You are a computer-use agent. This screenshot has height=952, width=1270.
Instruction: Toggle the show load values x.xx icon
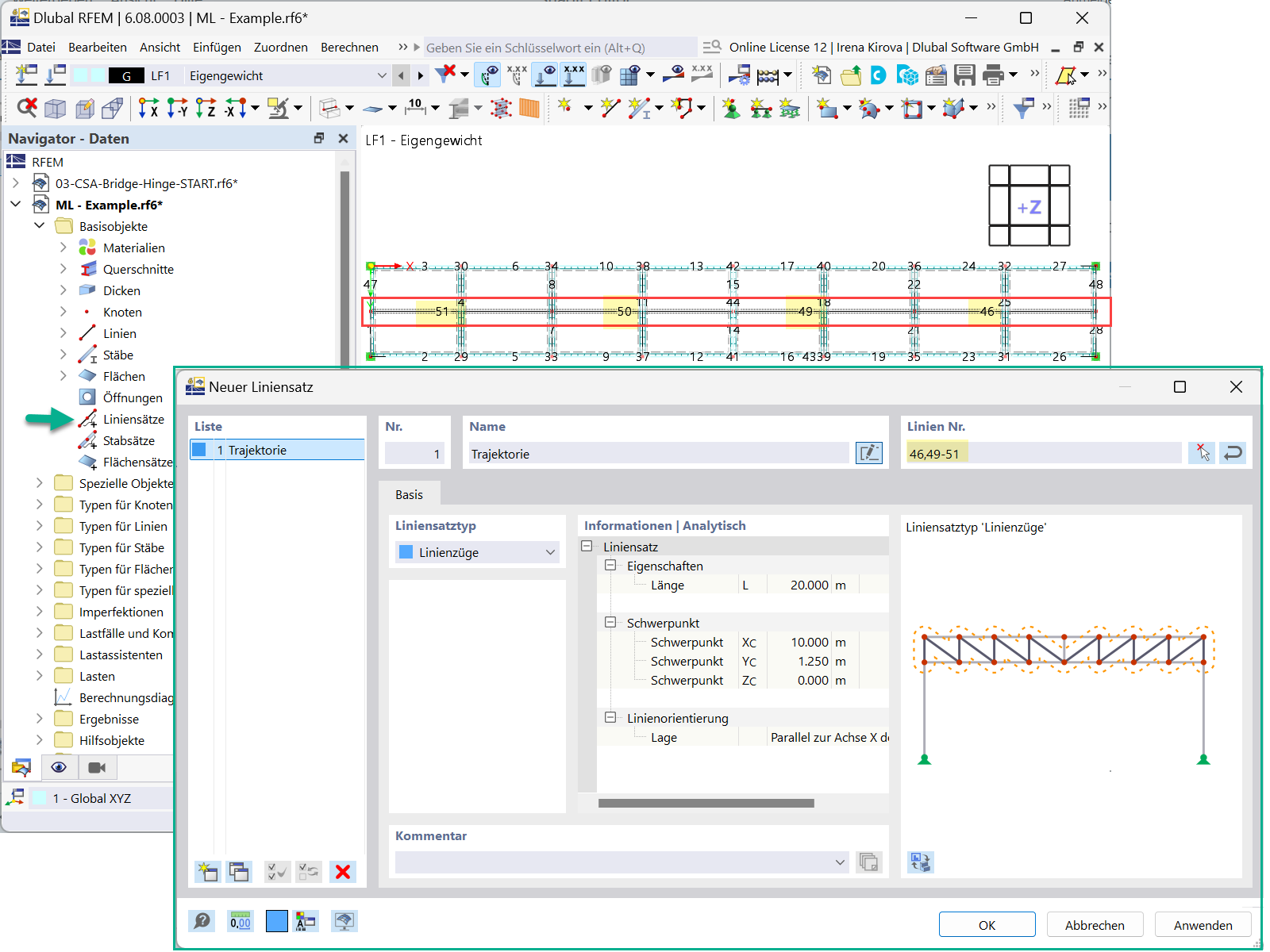574,75
